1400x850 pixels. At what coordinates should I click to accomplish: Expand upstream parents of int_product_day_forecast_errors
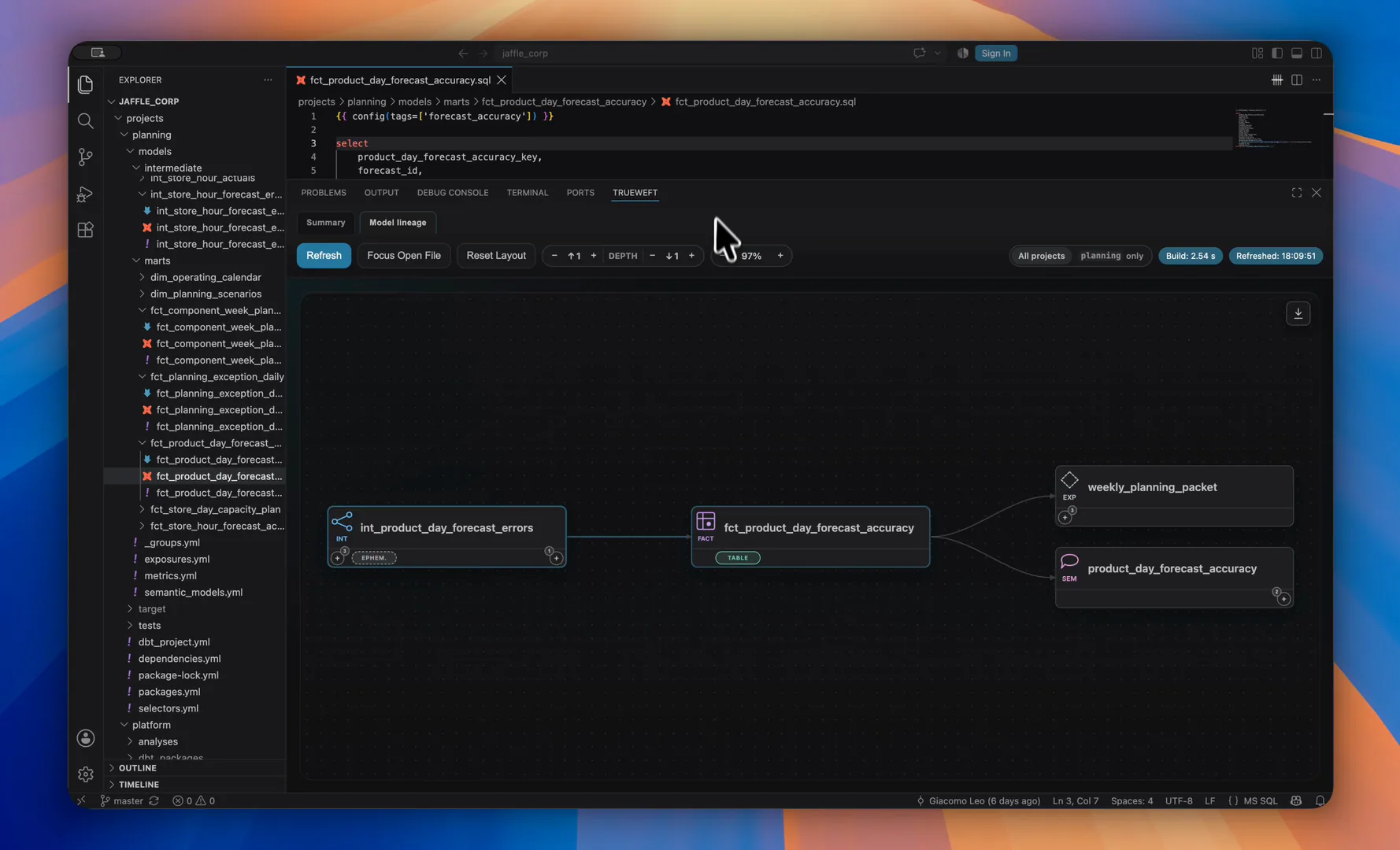pos(338,558)
